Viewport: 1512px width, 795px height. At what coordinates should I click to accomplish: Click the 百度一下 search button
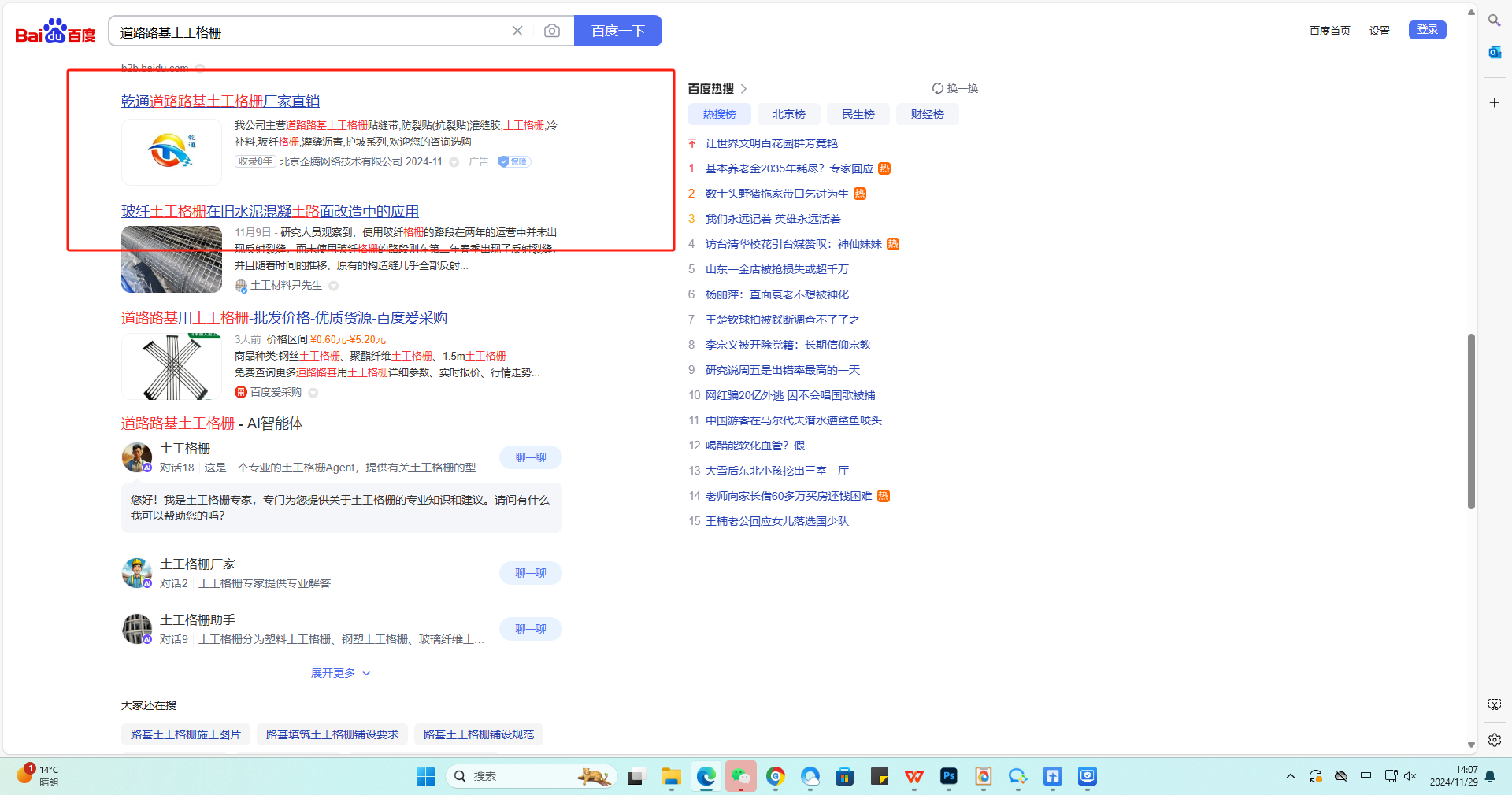617,31
